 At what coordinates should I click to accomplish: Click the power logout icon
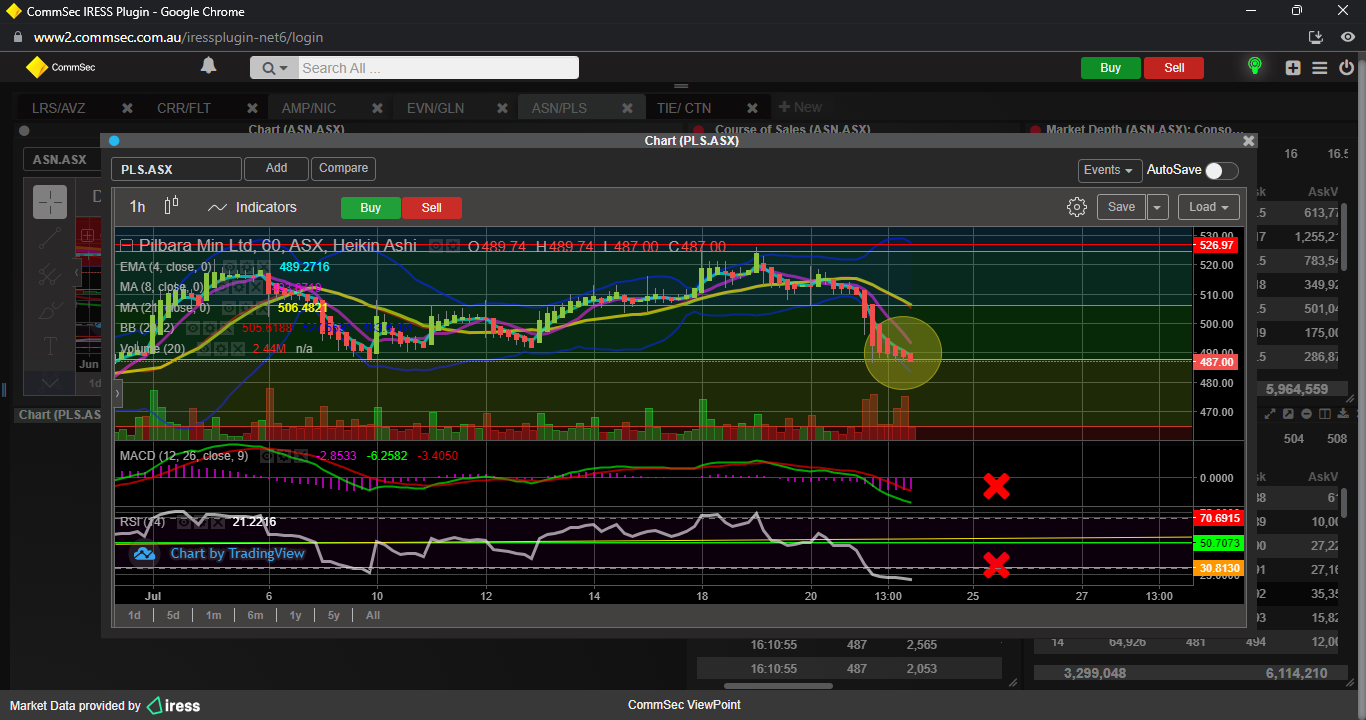click(x=1346, y=67)
